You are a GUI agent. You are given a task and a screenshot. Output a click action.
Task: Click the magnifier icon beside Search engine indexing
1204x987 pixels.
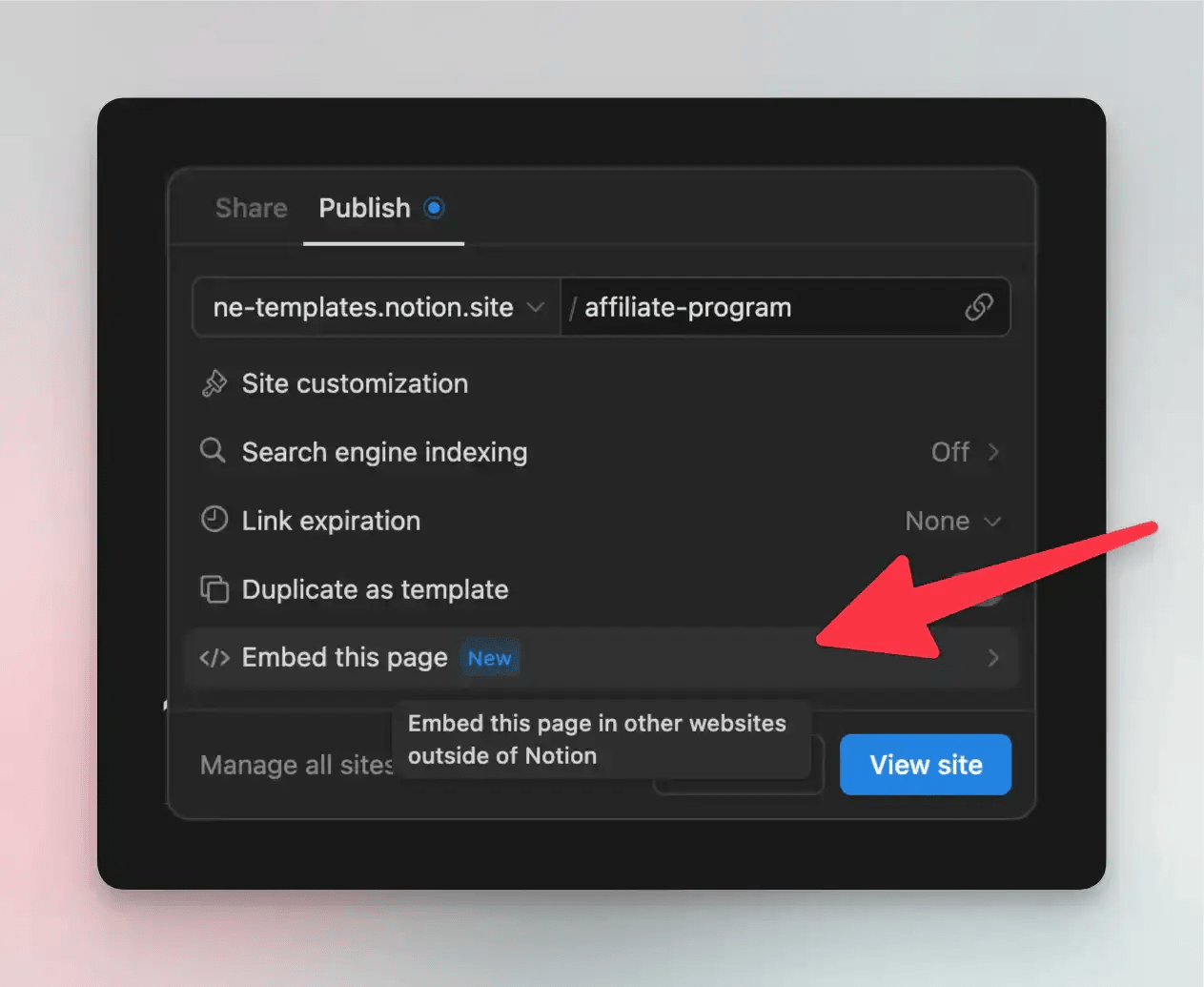point(214,451)
